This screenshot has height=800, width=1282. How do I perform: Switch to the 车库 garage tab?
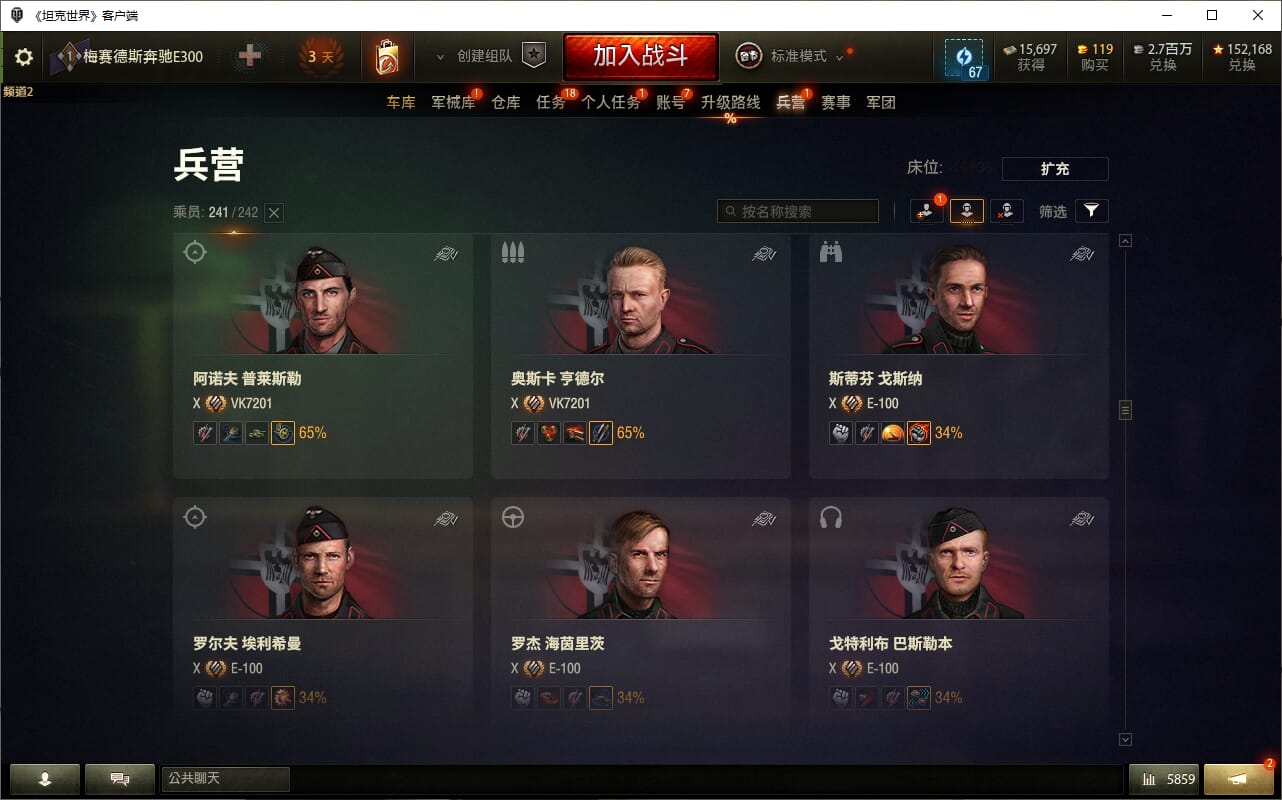pyautogui.click(x=401, y=102)
